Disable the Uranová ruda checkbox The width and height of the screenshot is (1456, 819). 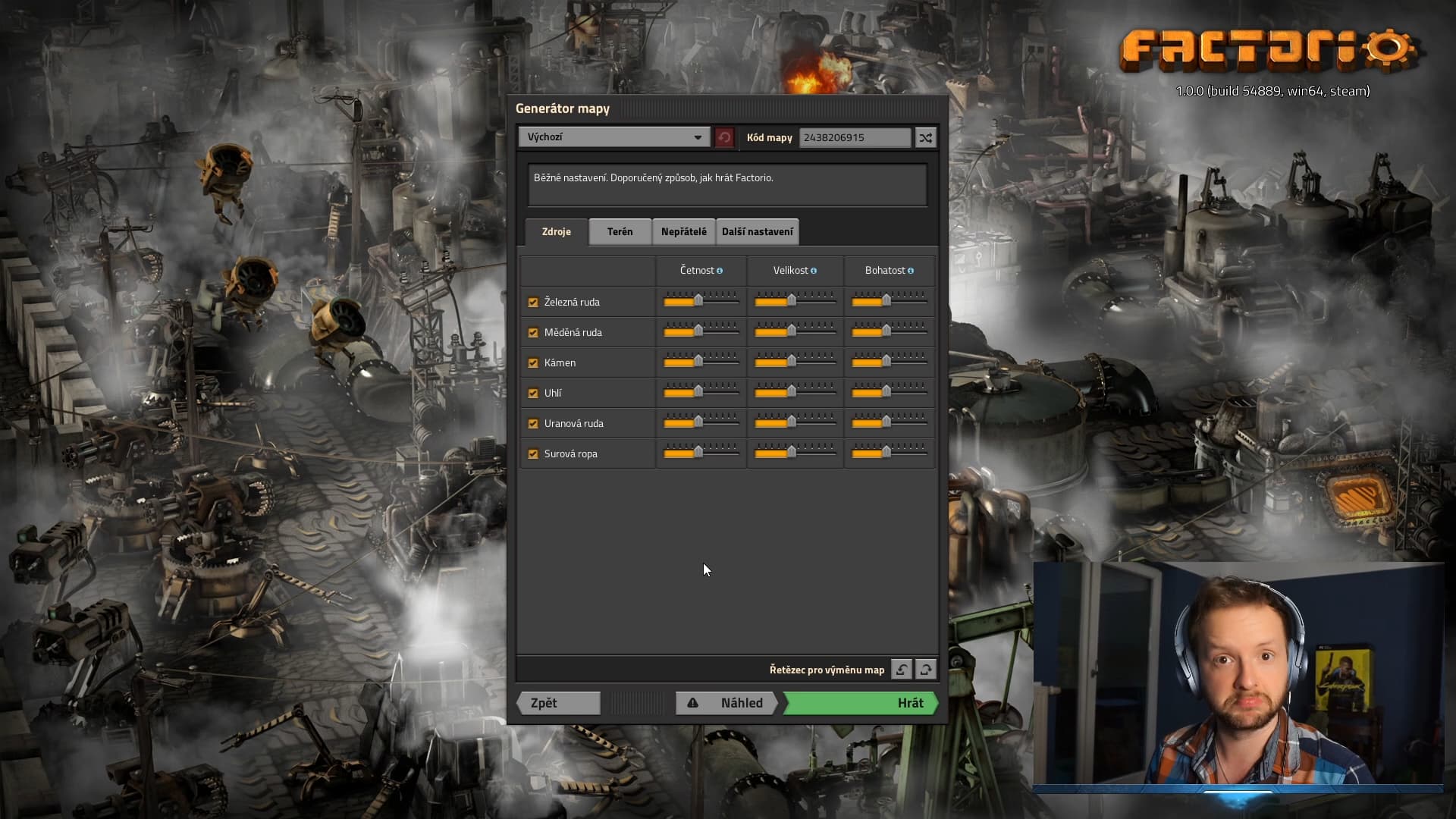pos(533,423)
